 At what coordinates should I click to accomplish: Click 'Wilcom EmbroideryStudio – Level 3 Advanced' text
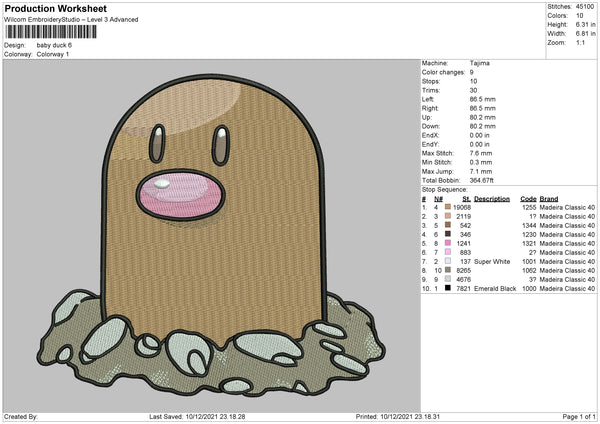click(71, 20)
